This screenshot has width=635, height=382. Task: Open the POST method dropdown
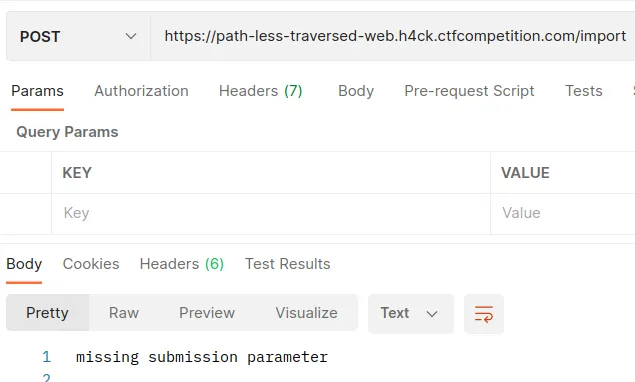(78, 36)
